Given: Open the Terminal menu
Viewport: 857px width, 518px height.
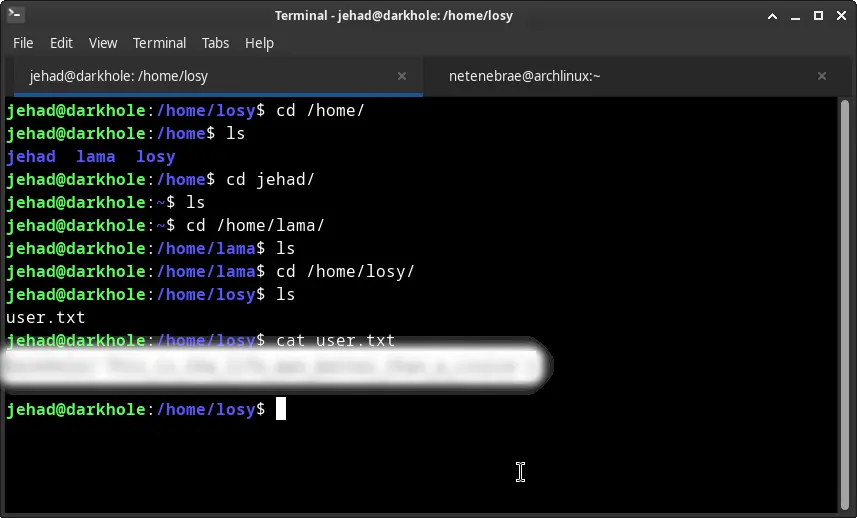Looking at the screenshot, I should point(159,43).
